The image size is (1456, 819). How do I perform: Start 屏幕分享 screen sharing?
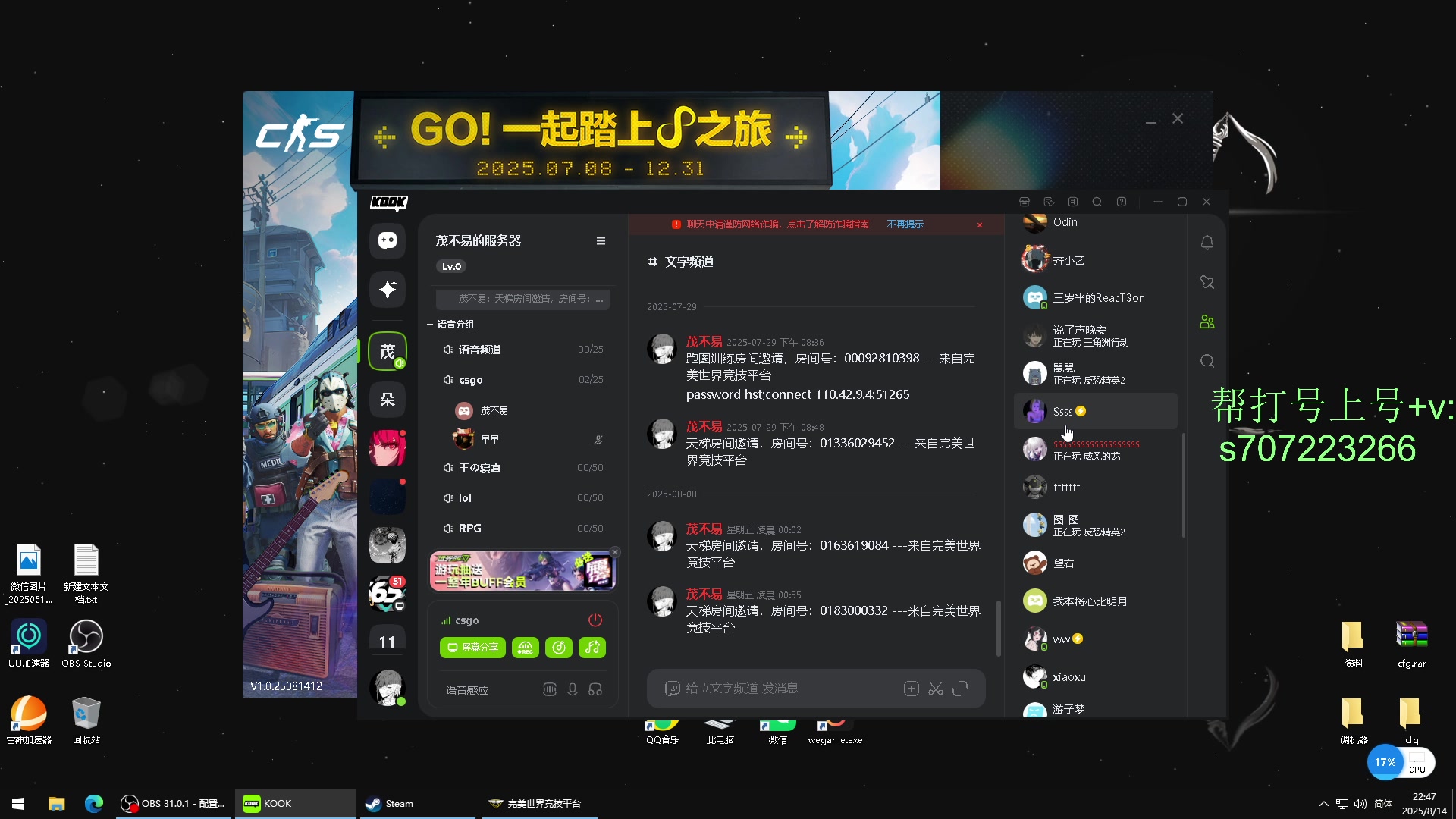[x=472, y=648]
